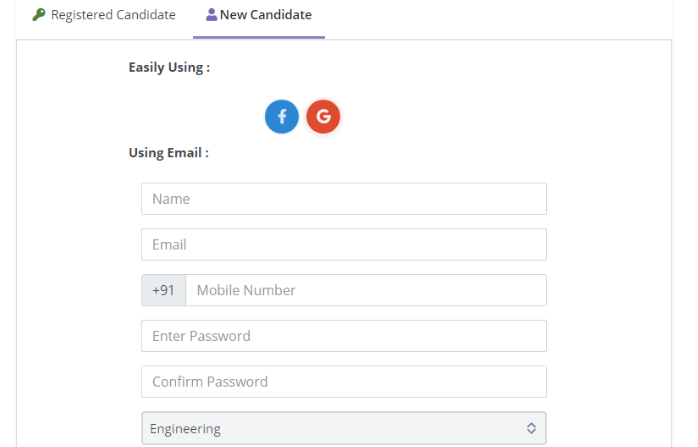
Task: Focus the Name input field
Action: (x=343, y=199)
